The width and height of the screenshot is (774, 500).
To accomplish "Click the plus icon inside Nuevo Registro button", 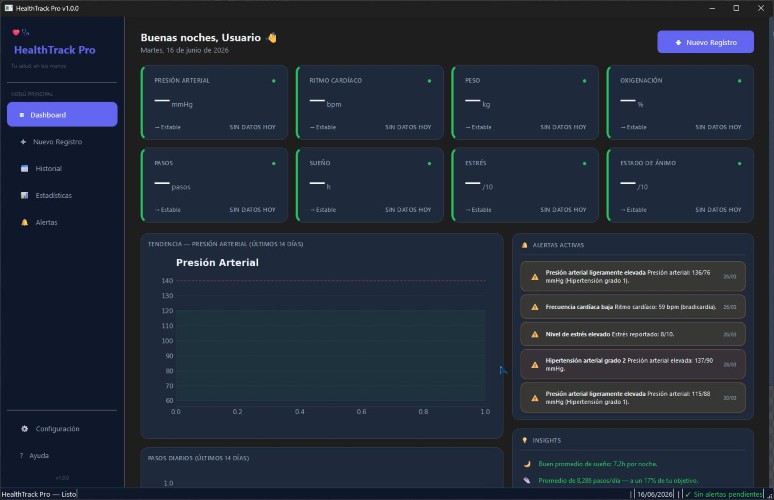I will click(678, 42).
